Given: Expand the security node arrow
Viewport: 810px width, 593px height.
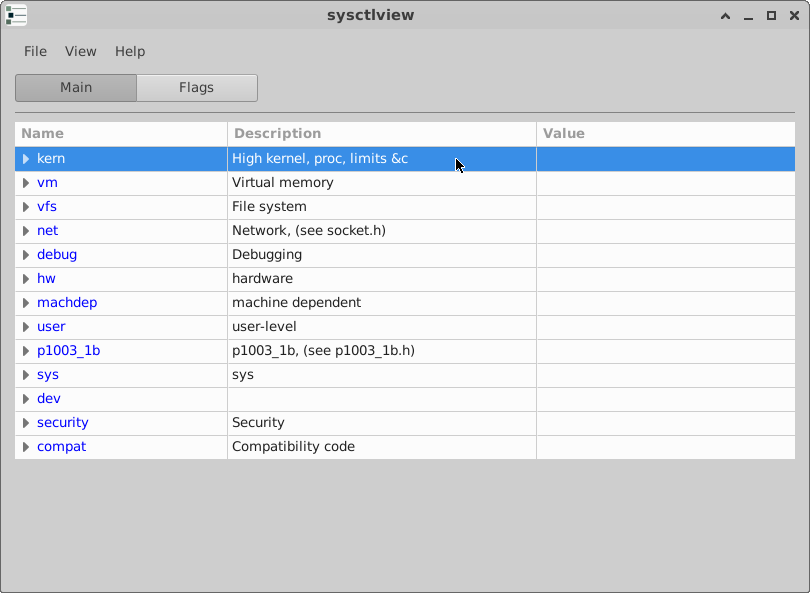Looking at the screenshot, I should tap(26, 423).
